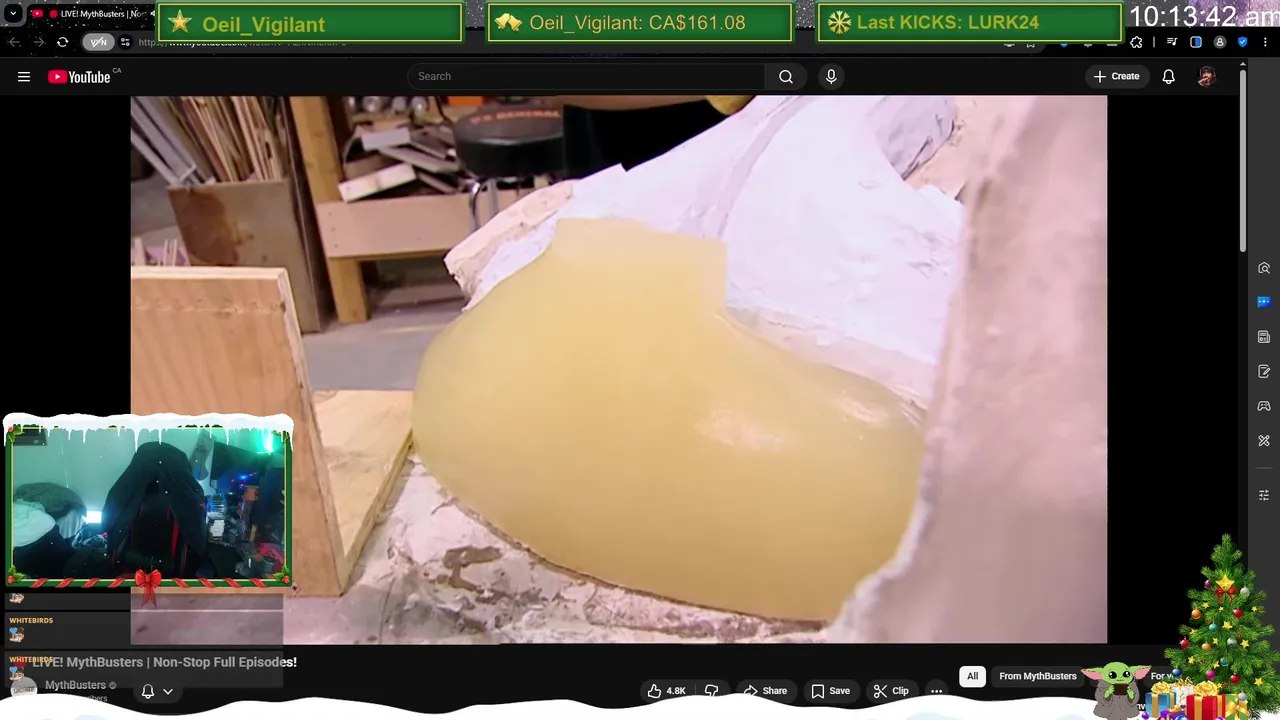Image resolution: width=1280 pixels, height=720 pixels.
Task: Open the tab search dropdown arrow
Action: coord(13,14)
